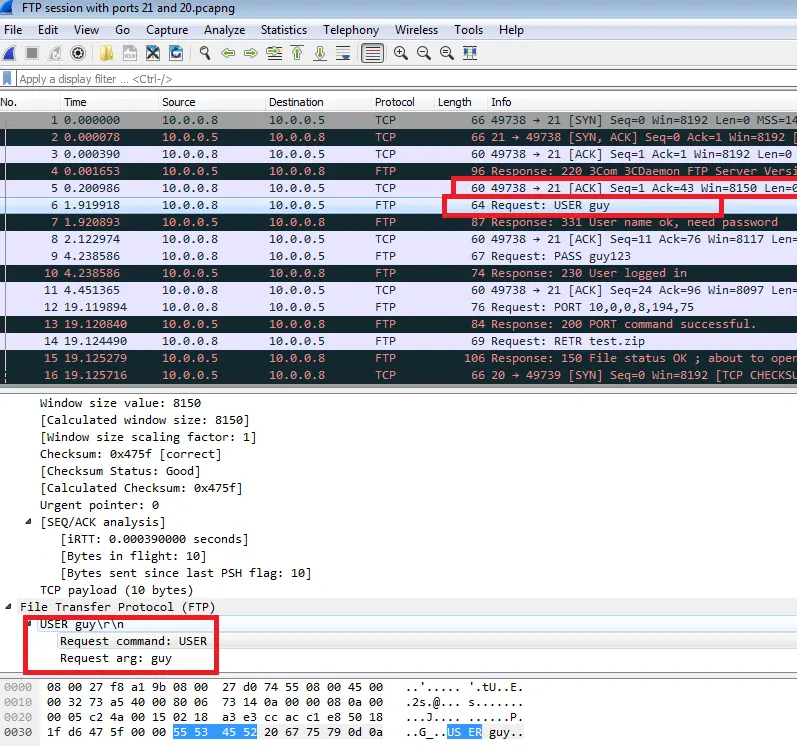Click the Go to specified packet icon
Screen dimensions: 797x746
click(x=274, y=53)
